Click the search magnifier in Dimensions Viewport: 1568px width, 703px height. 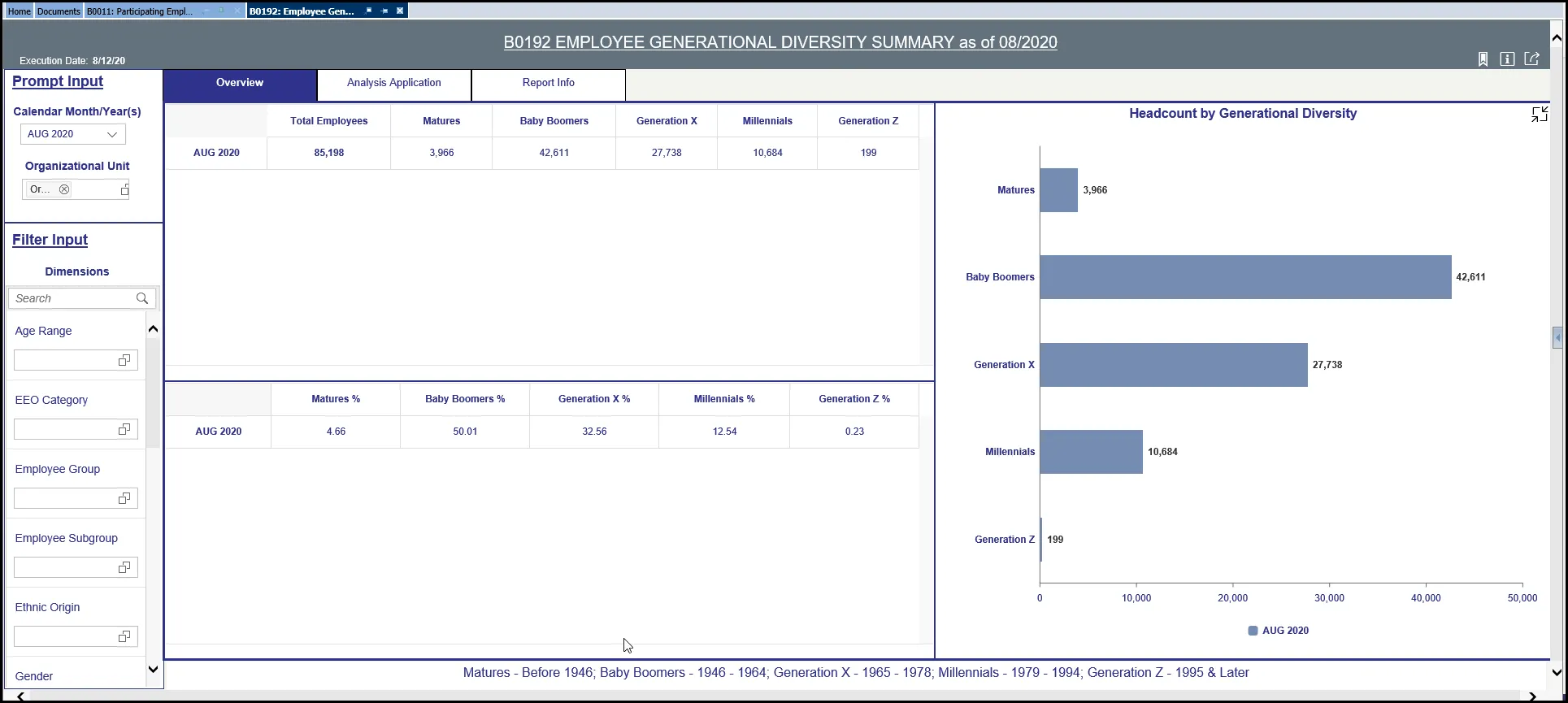142,298
